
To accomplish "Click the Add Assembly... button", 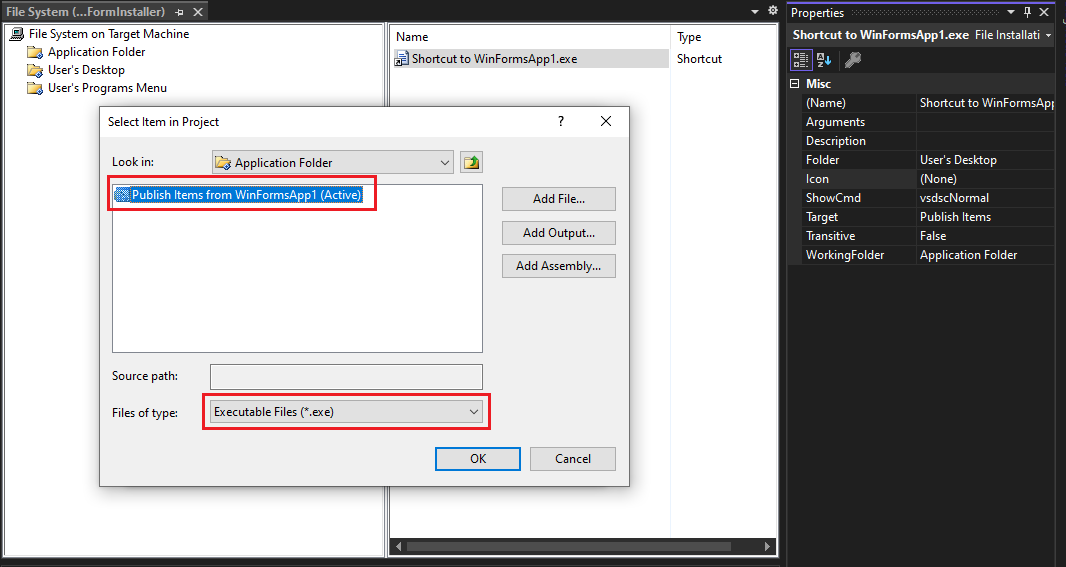I will coord(559,266).
